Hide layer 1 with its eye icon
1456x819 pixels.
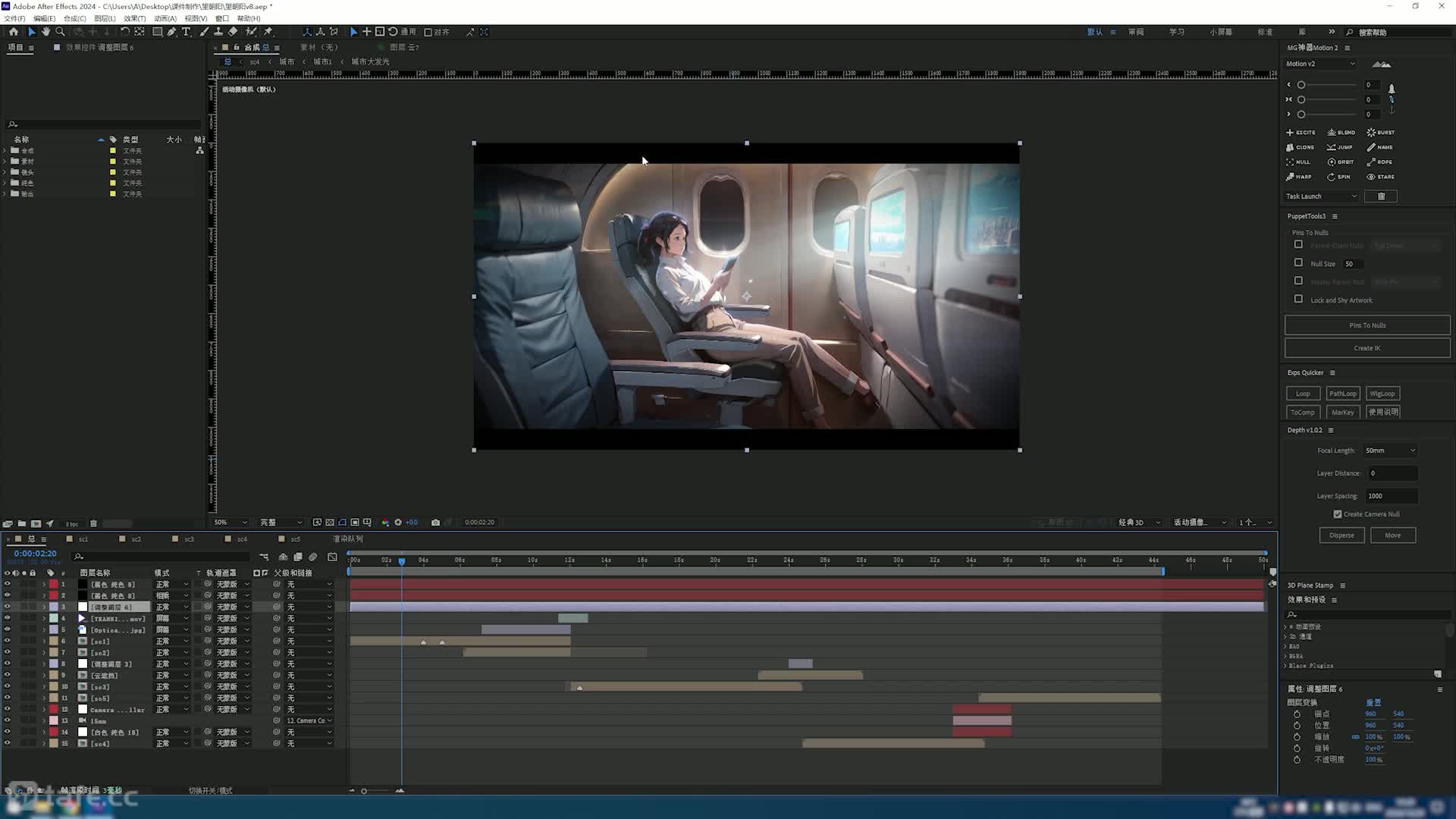(8, 584)
